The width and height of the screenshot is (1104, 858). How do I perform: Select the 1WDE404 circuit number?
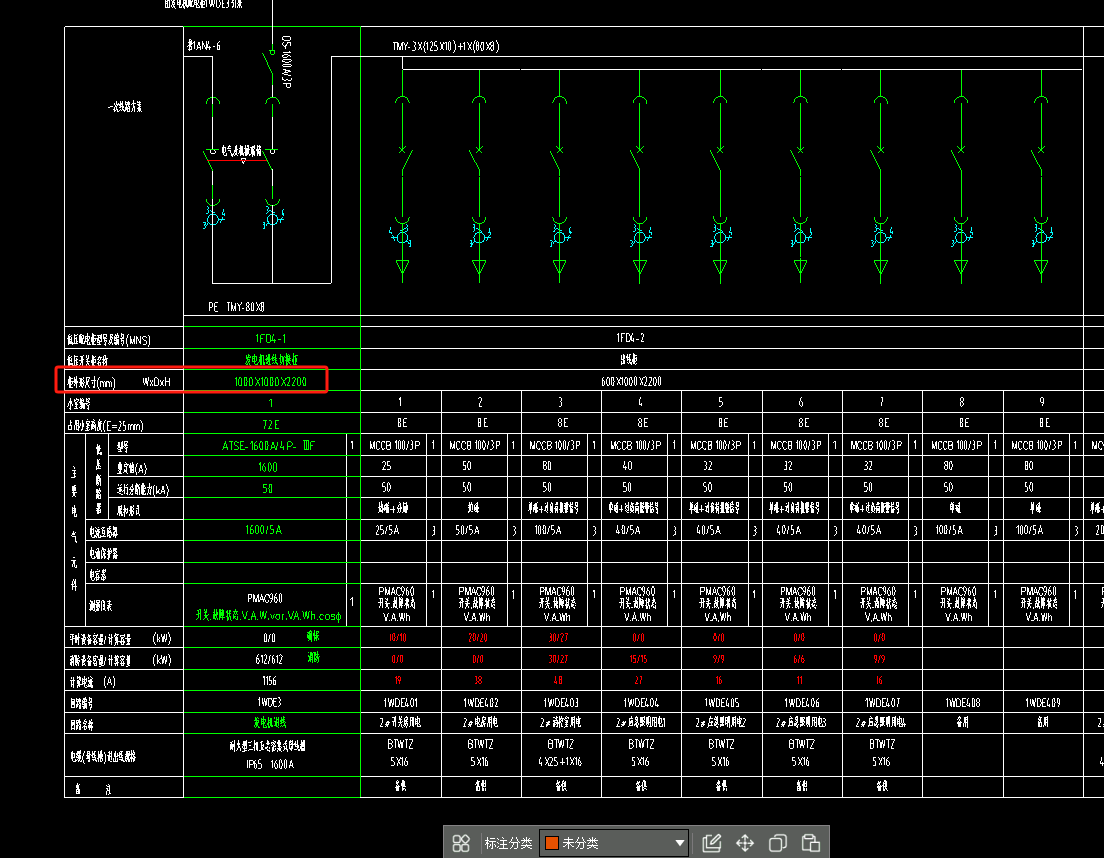coord(641,702)
